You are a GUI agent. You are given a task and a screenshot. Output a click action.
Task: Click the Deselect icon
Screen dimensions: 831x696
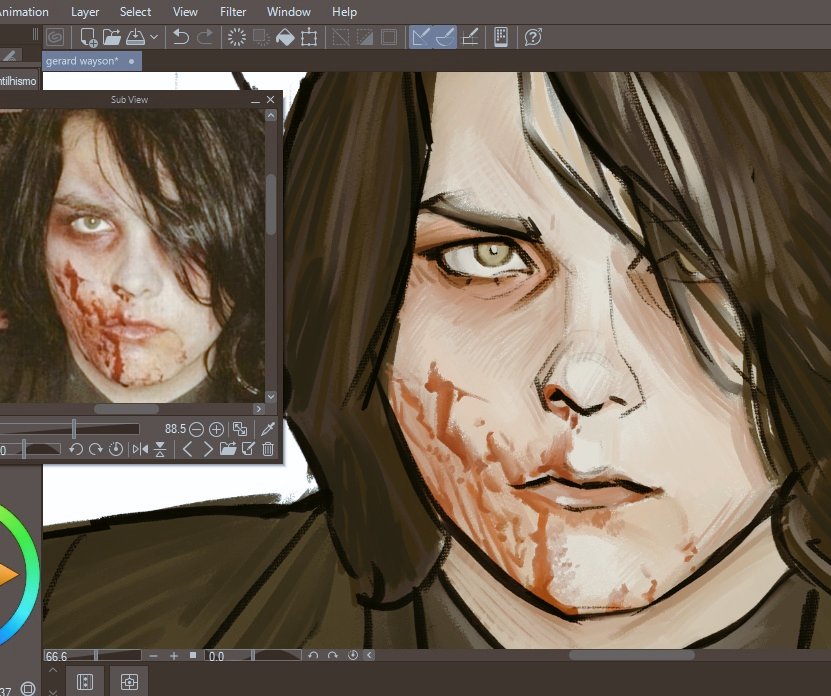(341, 37)
